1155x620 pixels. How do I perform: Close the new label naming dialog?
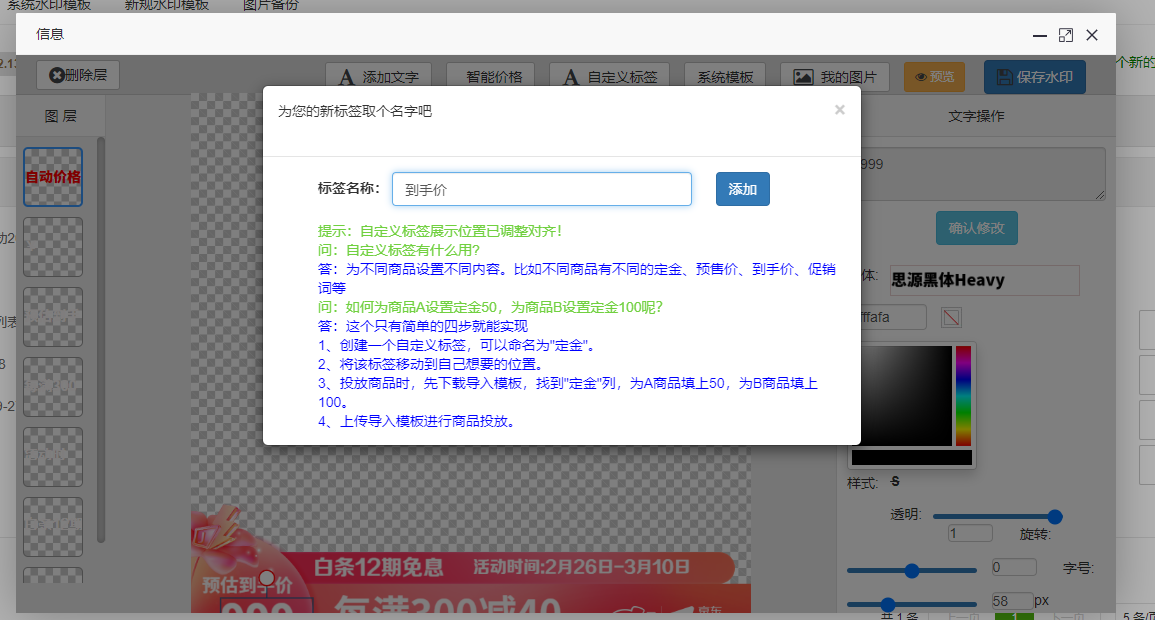pos(840,110)
